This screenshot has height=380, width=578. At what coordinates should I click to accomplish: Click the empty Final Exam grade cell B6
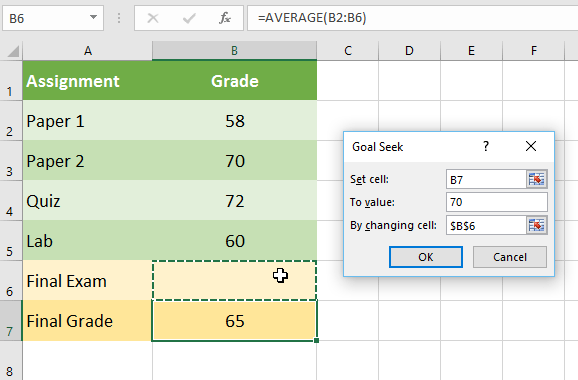[x=234, y=280]
